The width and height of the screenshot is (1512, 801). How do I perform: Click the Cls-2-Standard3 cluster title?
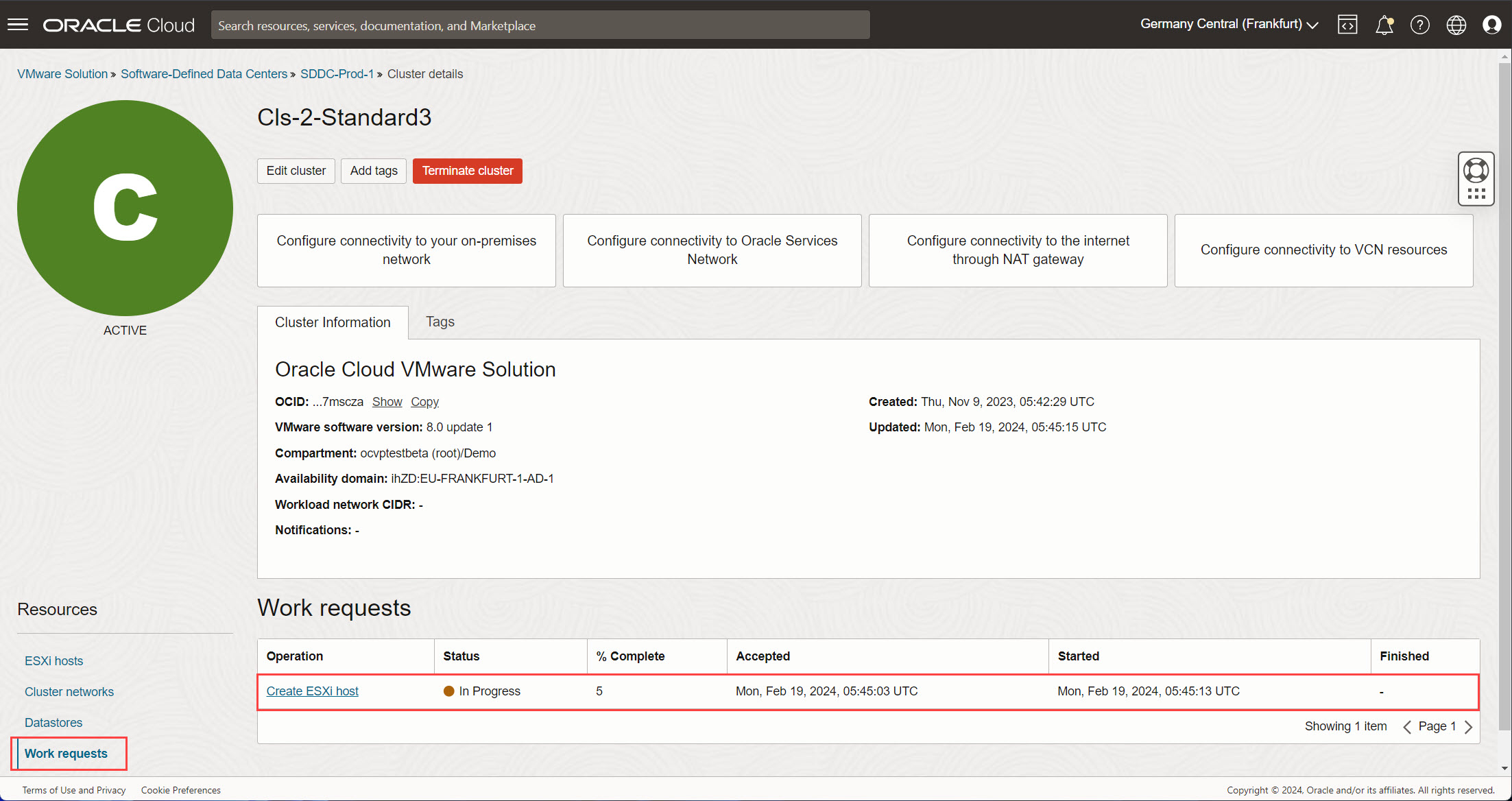(344, 117)
